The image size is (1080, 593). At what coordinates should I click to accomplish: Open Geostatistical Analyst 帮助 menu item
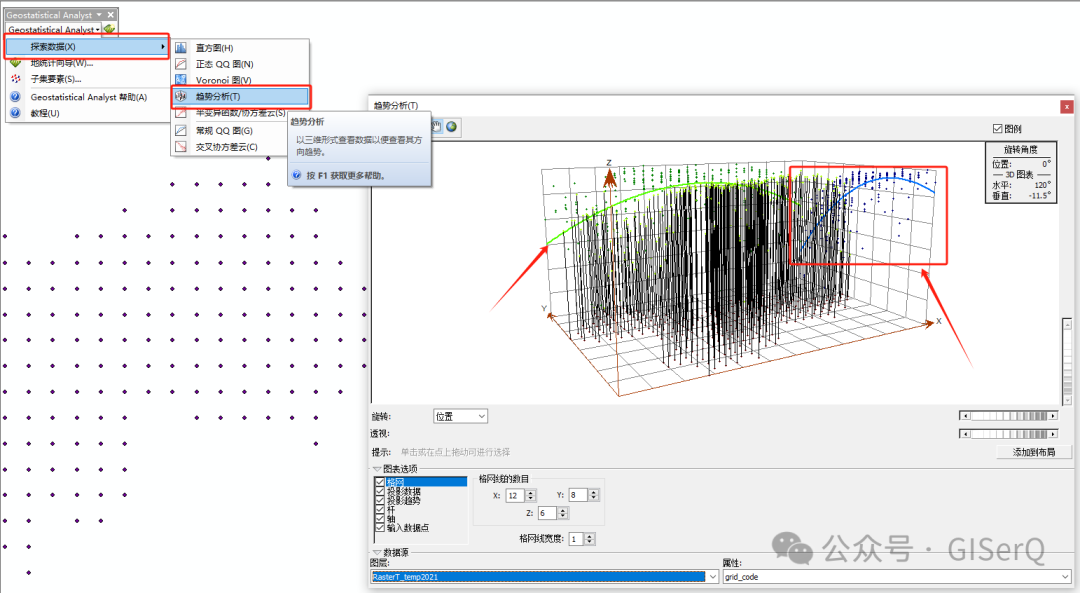click(x=88, y=97)
